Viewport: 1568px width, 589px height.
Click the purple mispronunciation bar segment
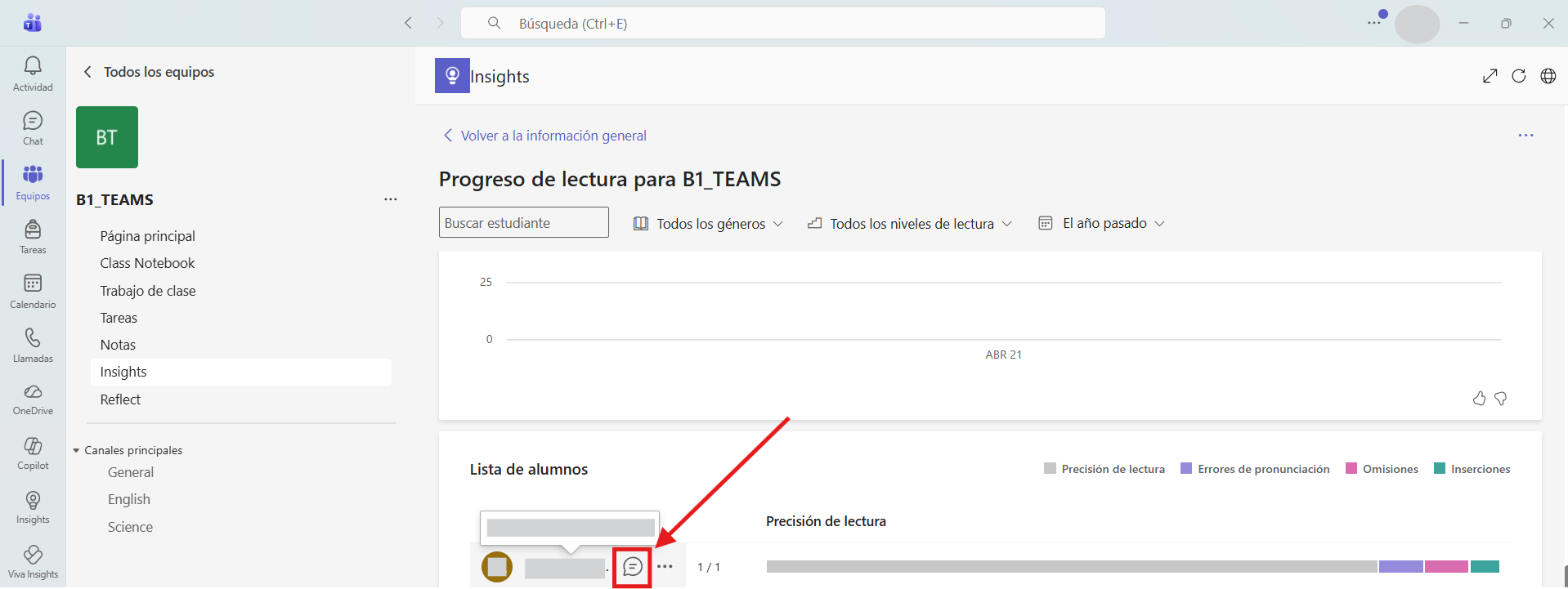[x=1401, y=566]
